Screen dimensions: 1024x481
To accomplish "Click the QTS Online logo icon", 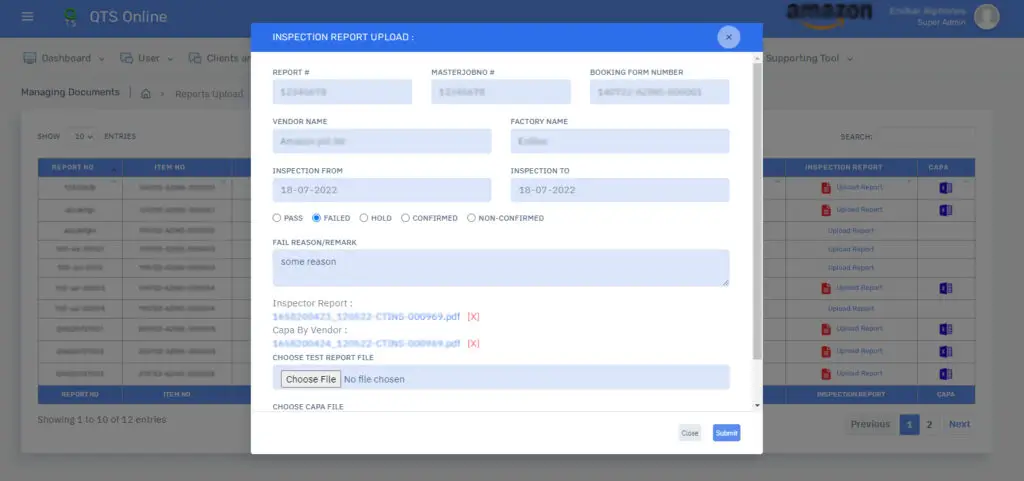I will (70, 17).
